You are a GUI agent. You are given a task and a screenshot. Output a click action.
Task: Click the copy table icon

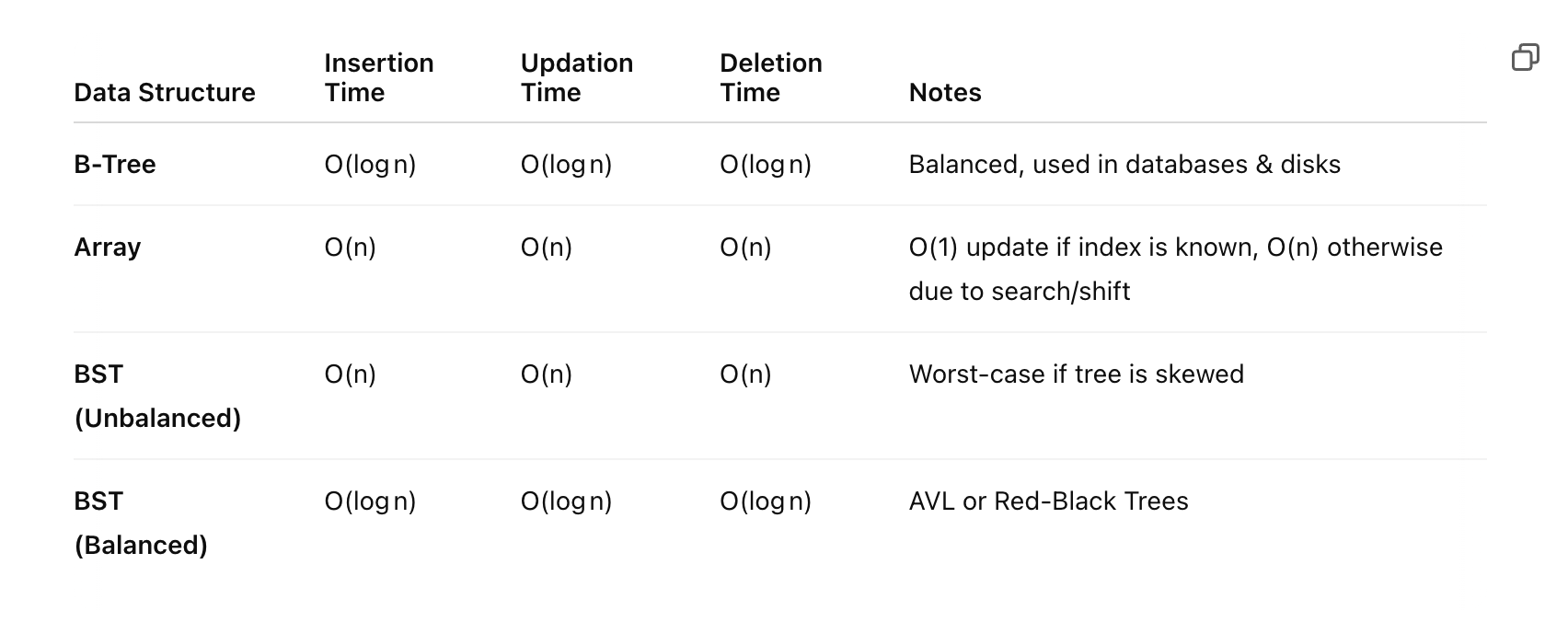click(1525, 57)
